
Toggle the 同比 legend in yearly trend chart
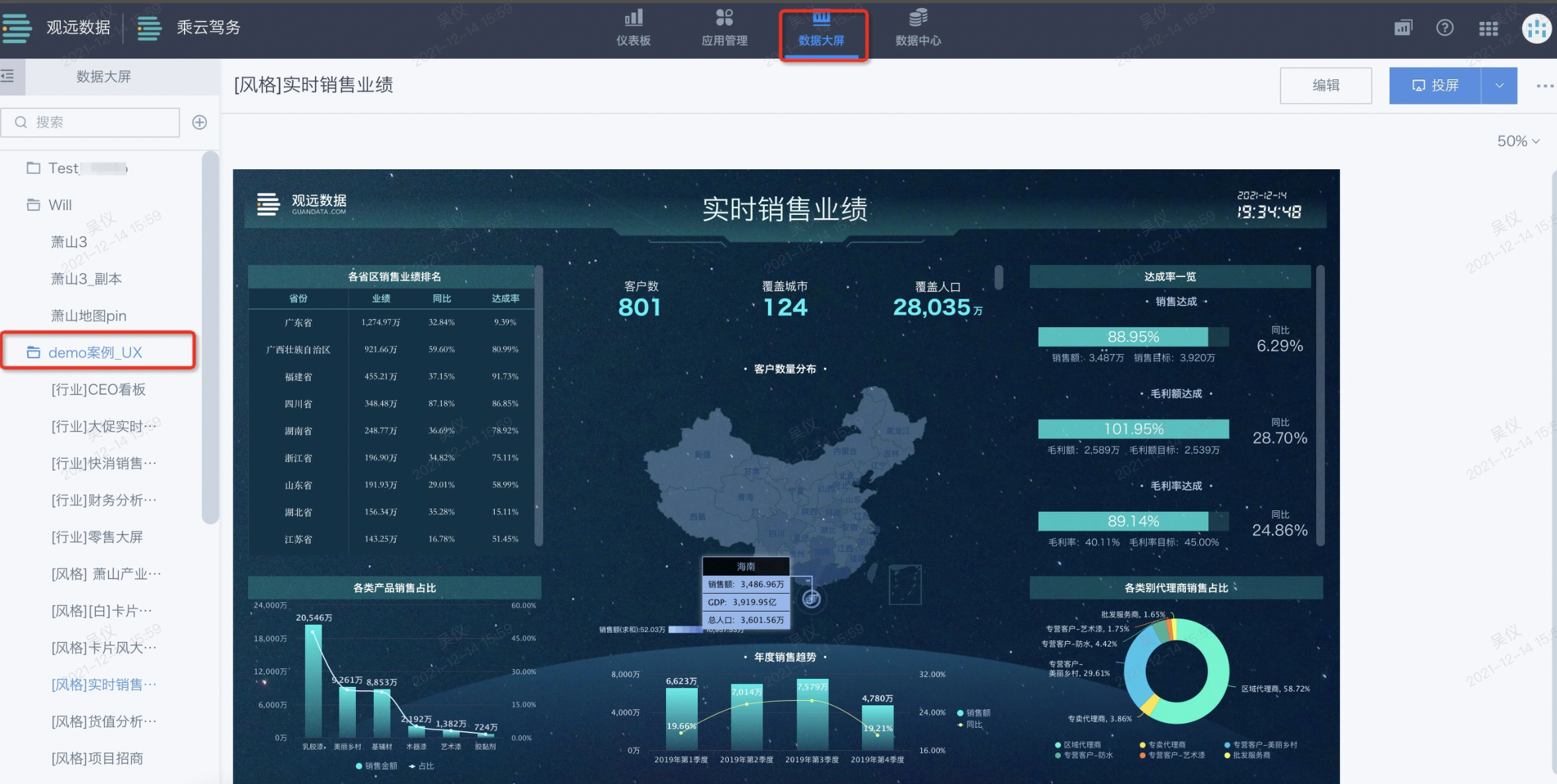[x=970, y=725]
